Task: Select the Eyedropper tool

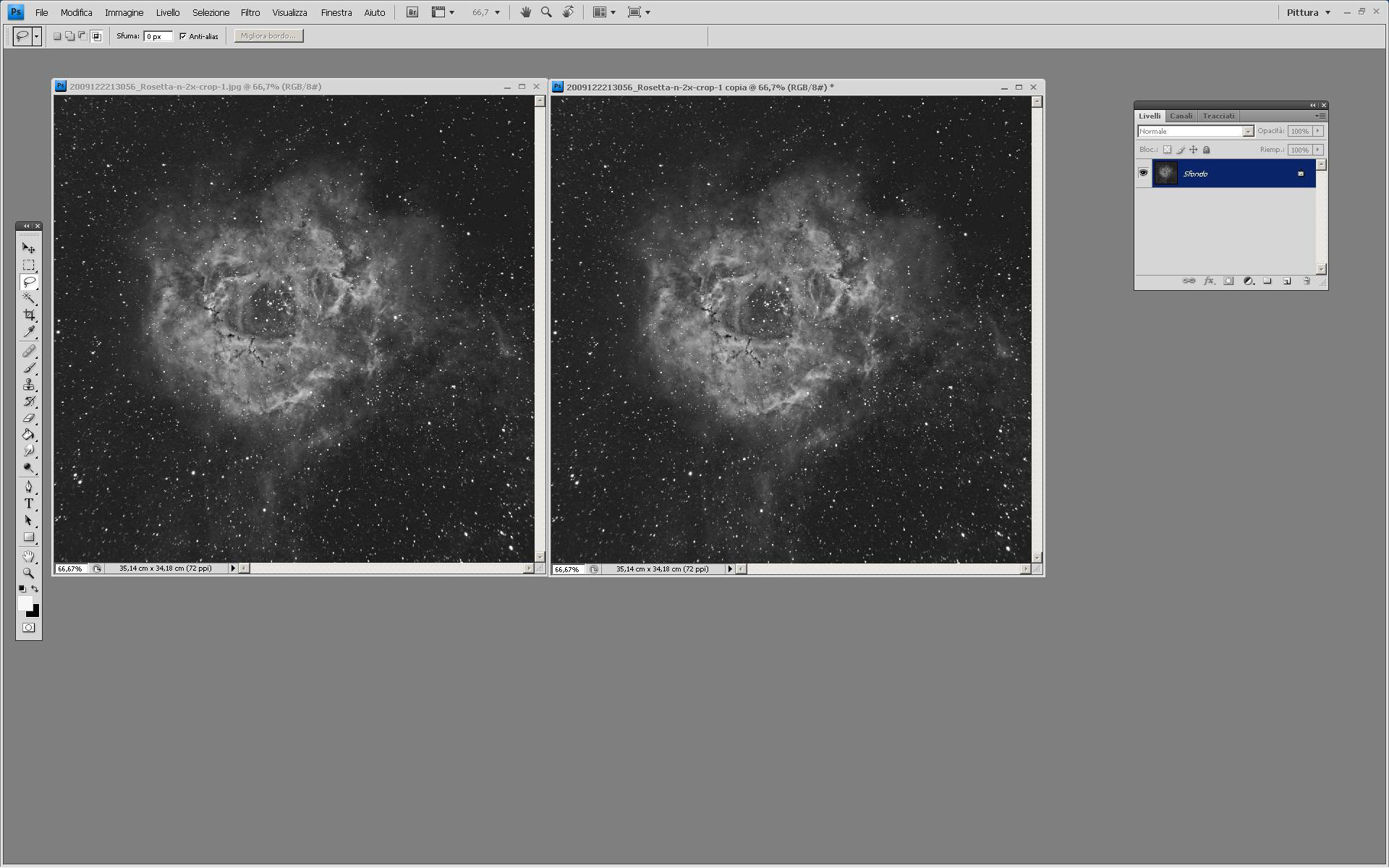Action: (29, 331)
